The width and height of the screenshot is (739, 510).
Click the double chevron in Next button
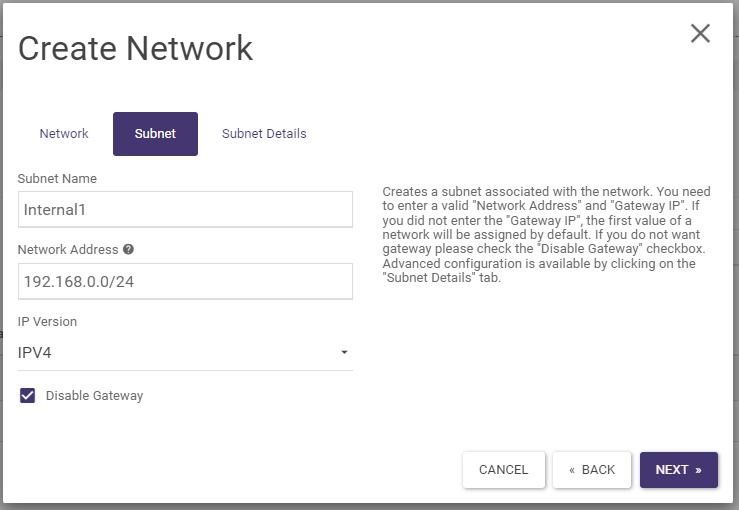coord(698,470)
